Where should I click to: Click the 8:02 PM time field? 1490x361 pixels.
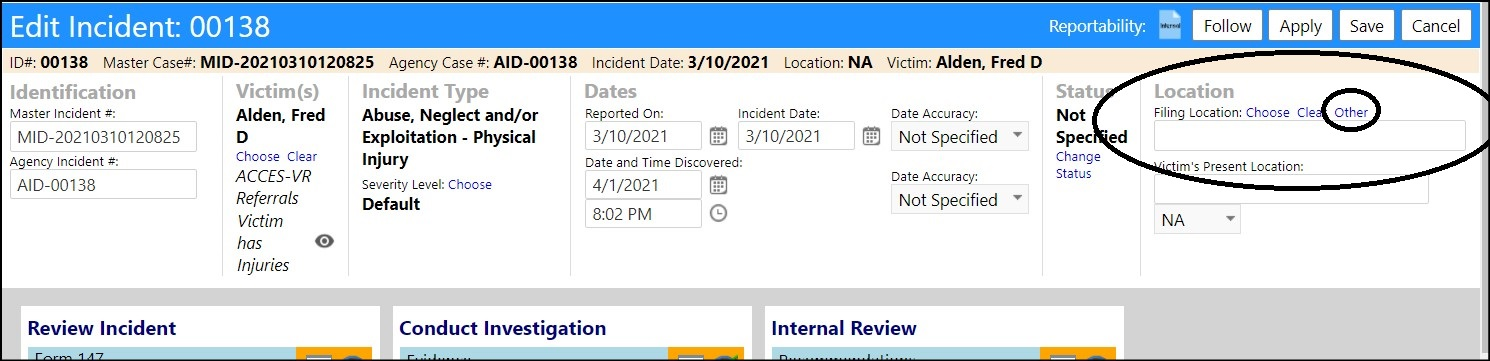tap(644, 213)
